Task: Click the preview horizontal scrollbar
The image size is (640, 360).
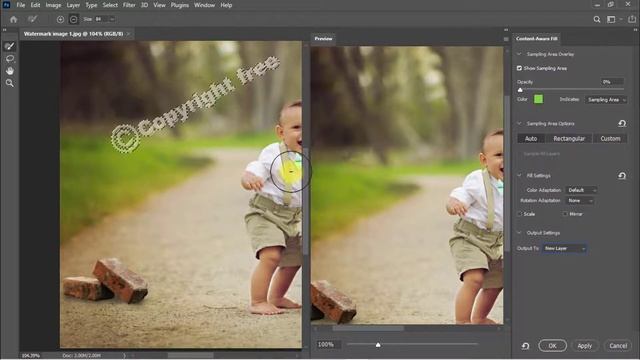Action: pyautogui.click(x=367, y=328)
